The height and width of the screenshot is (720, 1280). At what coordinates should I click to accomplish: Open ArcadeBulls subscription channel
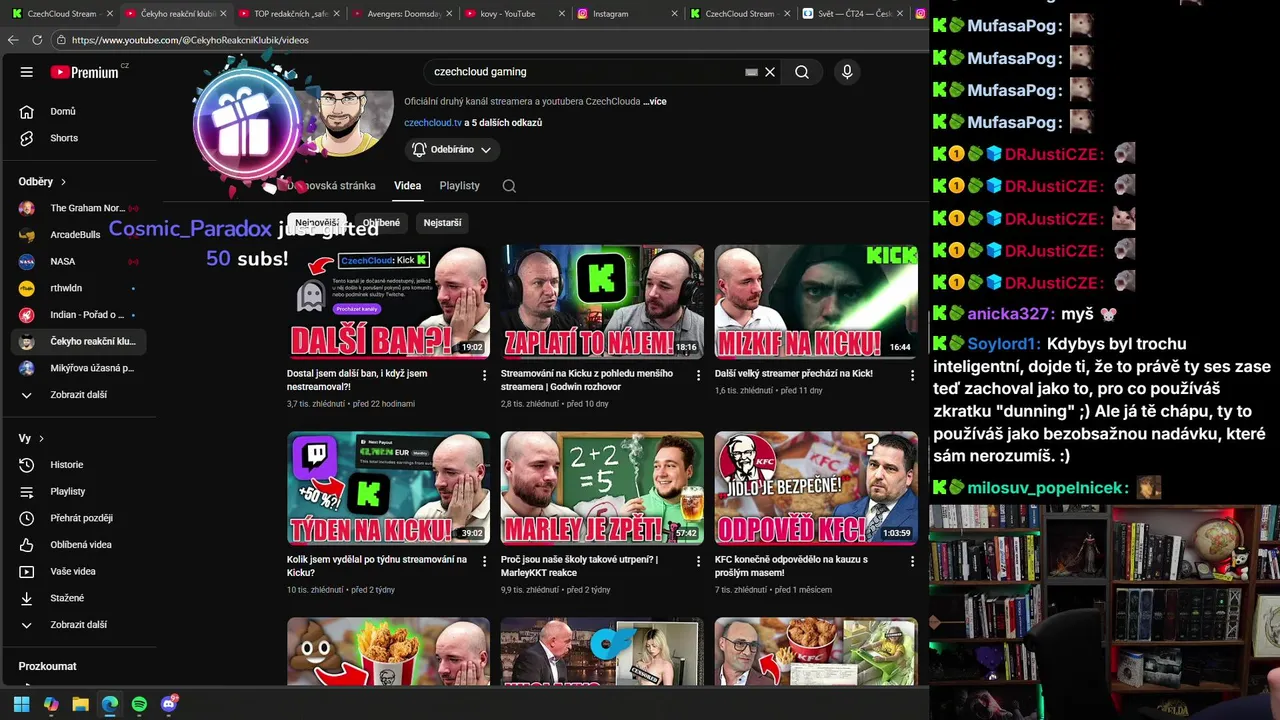pos(77,235)
